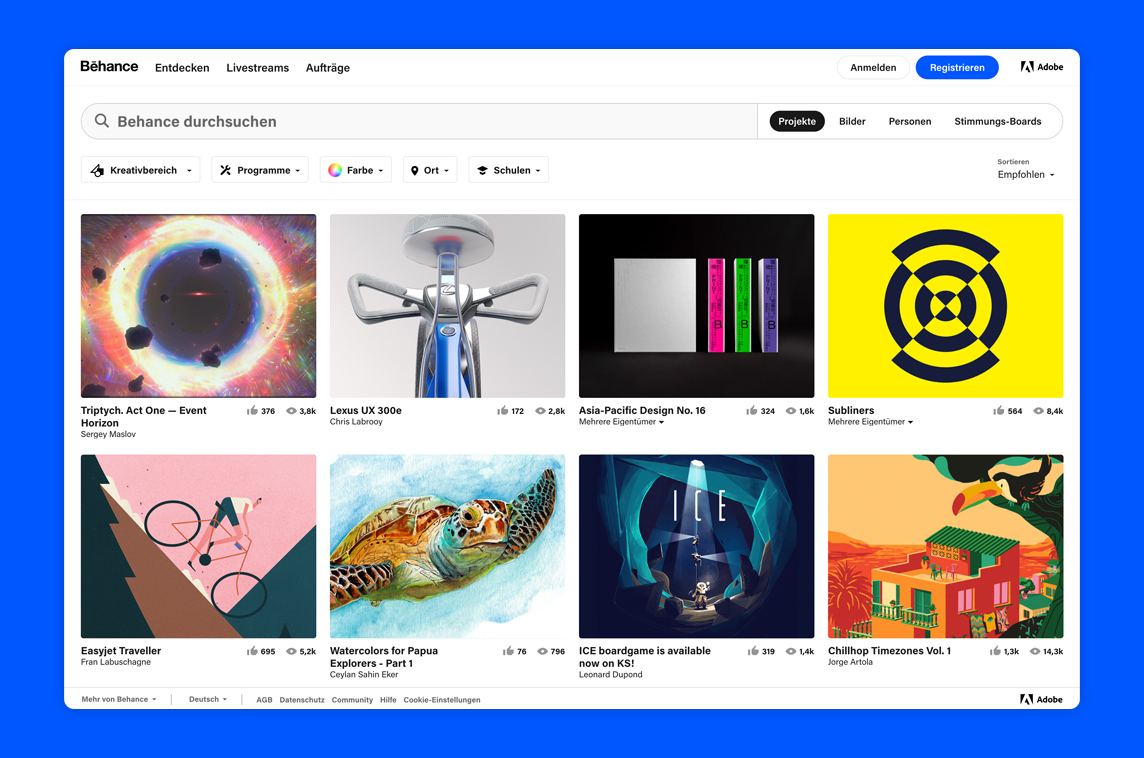
Task: Click the Adobe logo in header
Action: coord(1041,67)
